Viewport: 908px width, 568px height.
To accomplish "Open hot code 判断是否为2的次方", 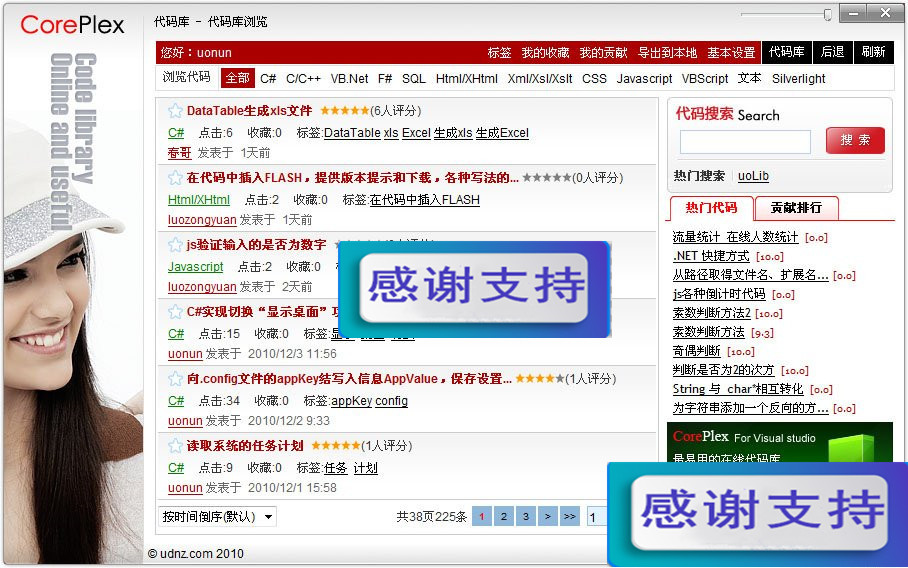I will click(723, 371).
